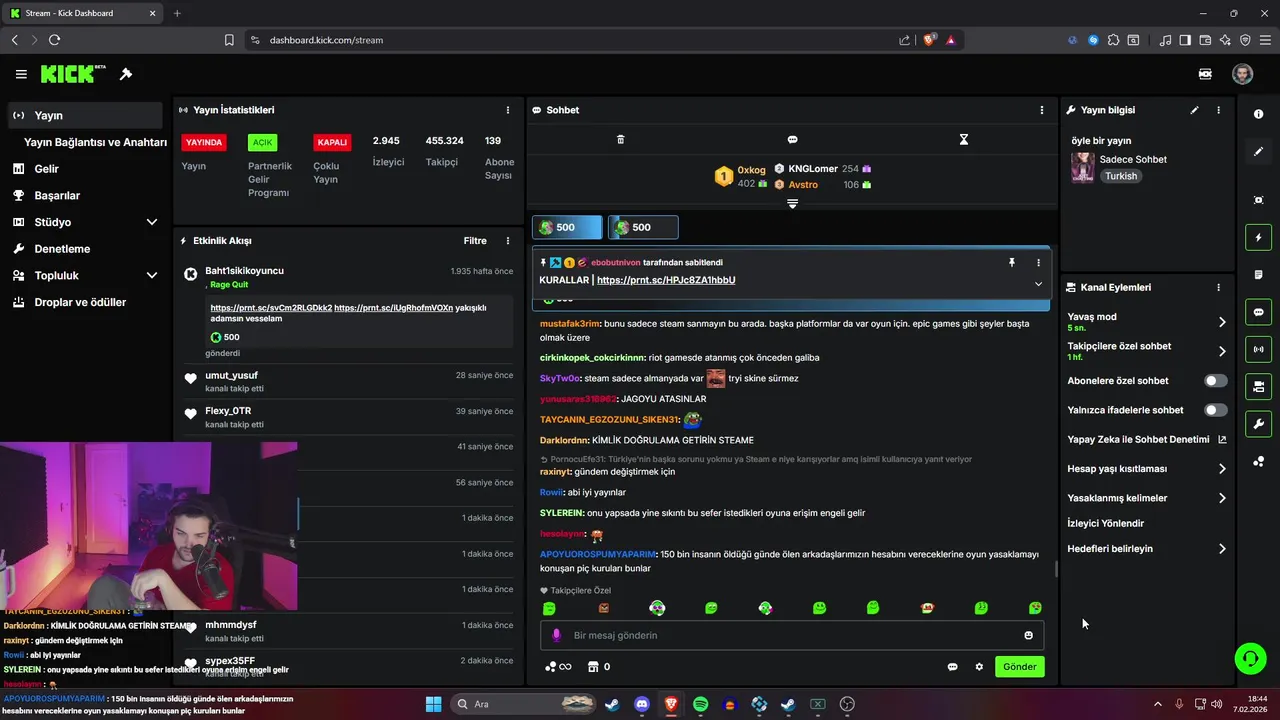Open Yayın İstatistikleri three-dot menu
Screen dimensions: 1280x720
pyautogui.click(x=508, y=110)
